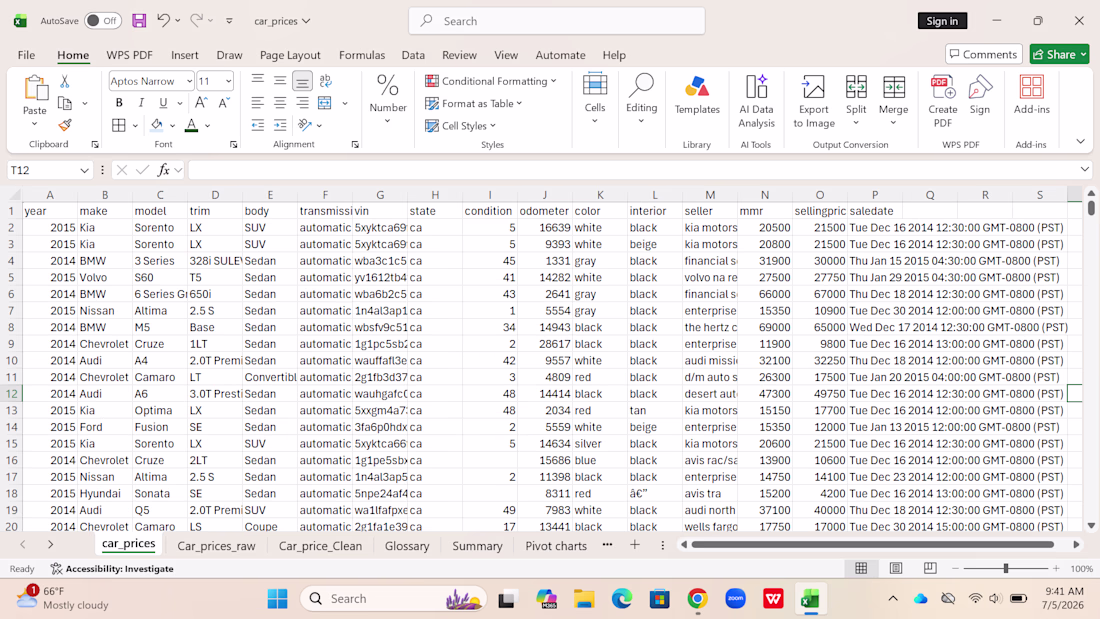Open the Orientation text rotation tool
This screenshot has height=619, width=1100.
(304, 126)
